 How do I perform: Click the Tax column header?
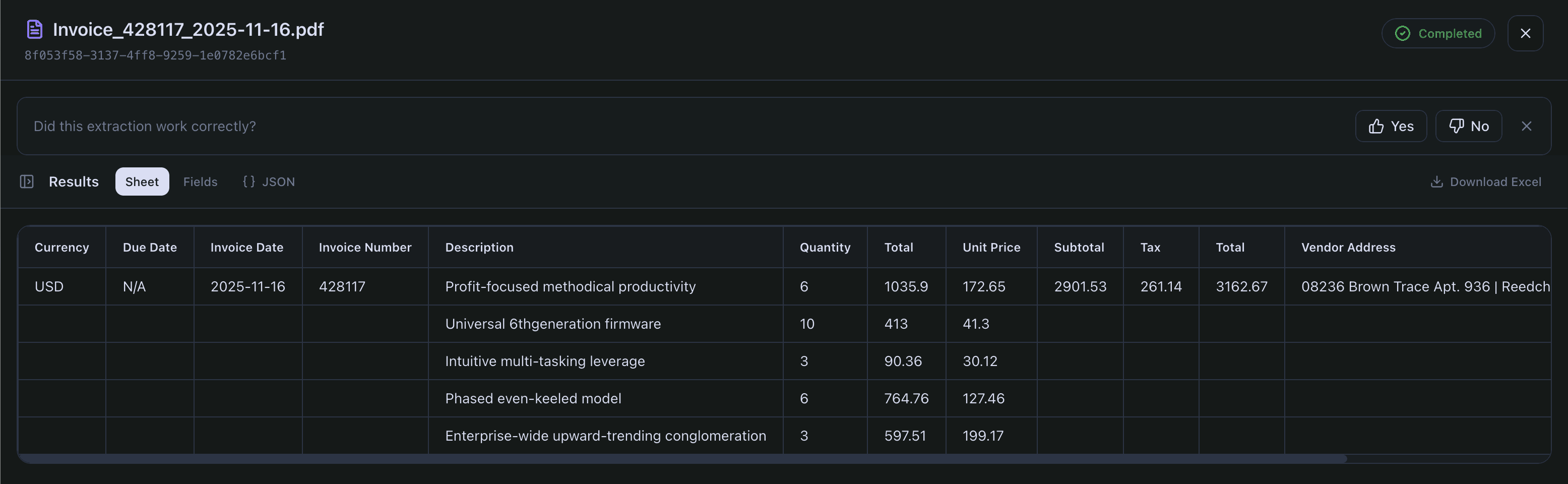coord(1161,247)
